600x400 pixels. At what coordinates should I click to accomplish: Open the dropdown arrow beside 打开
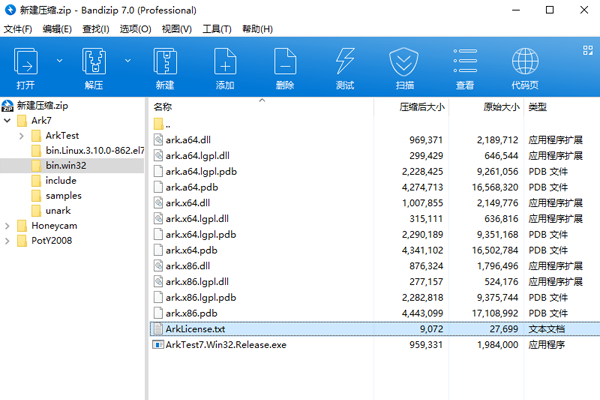(x=58, y=61)
